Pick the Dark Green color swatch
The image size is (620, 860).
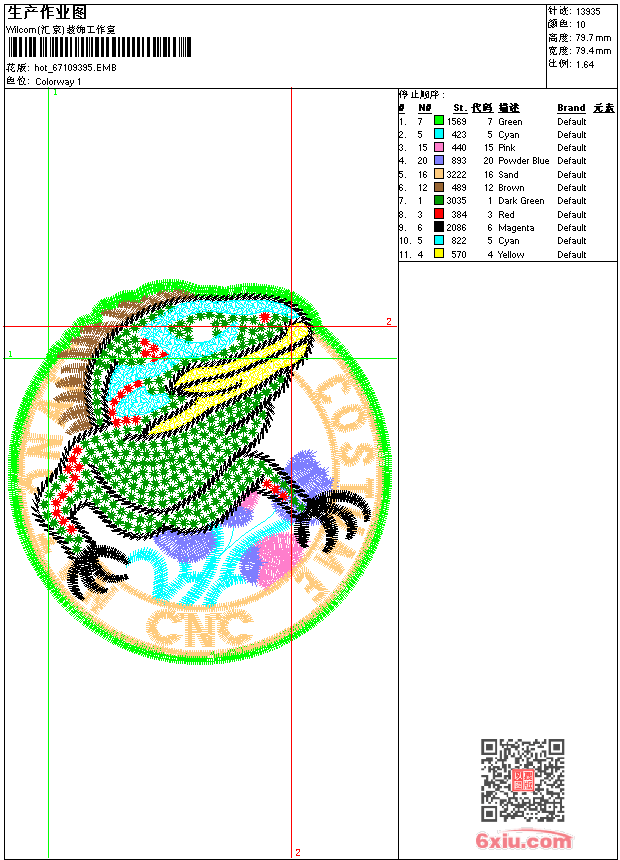[x=439, y=200]
